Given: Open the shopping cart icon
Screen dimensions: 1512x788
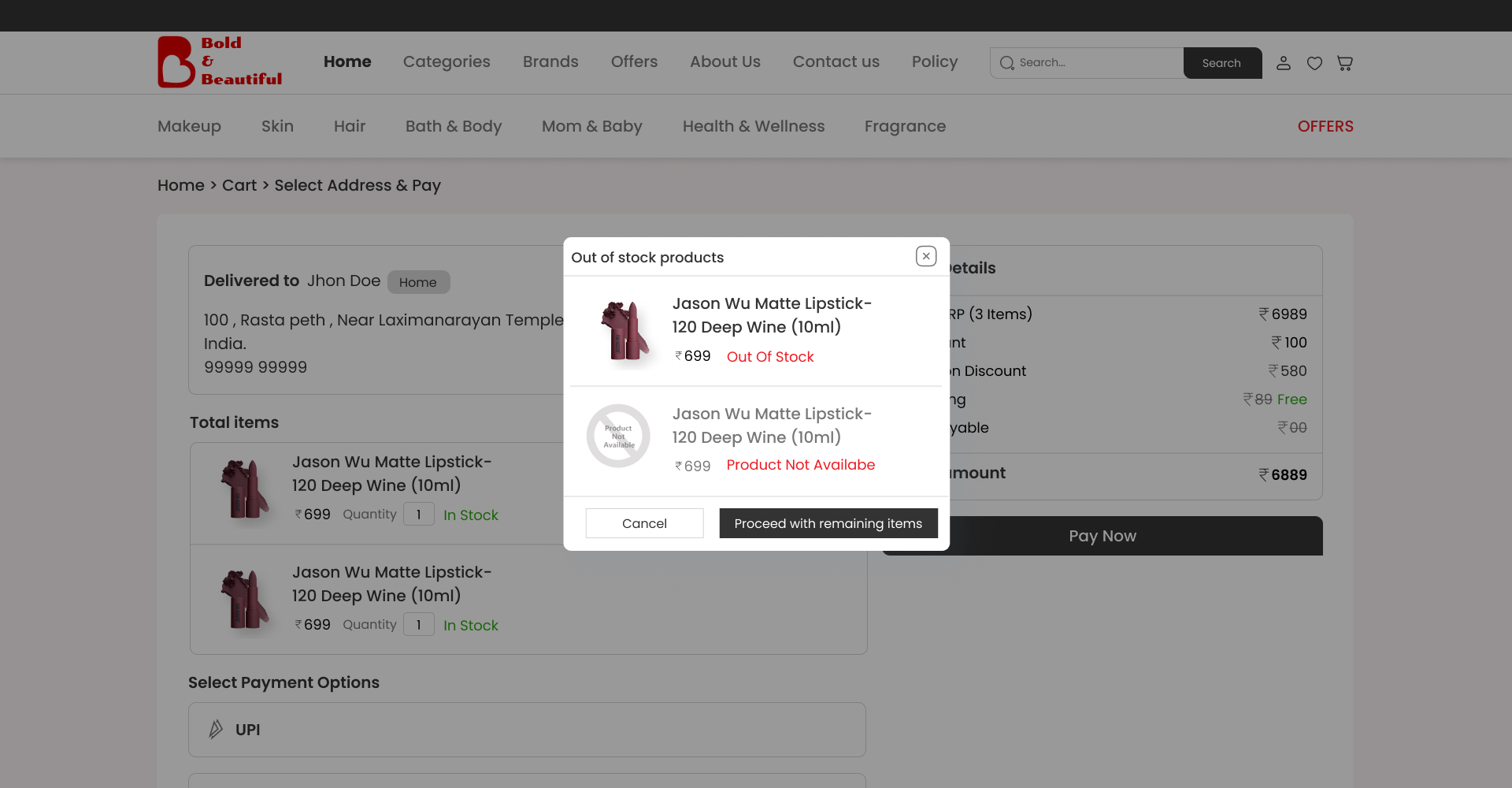Looking at the screenshot, I should 1345,63.
